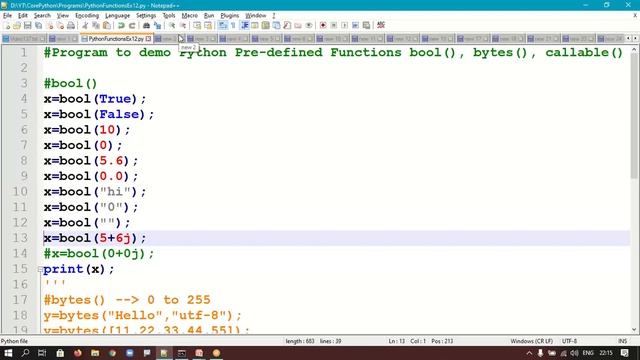The height and width of the screenshot is (360, 640).
Task: Click the New file toolbar icon
Action: tap(7, 25)
